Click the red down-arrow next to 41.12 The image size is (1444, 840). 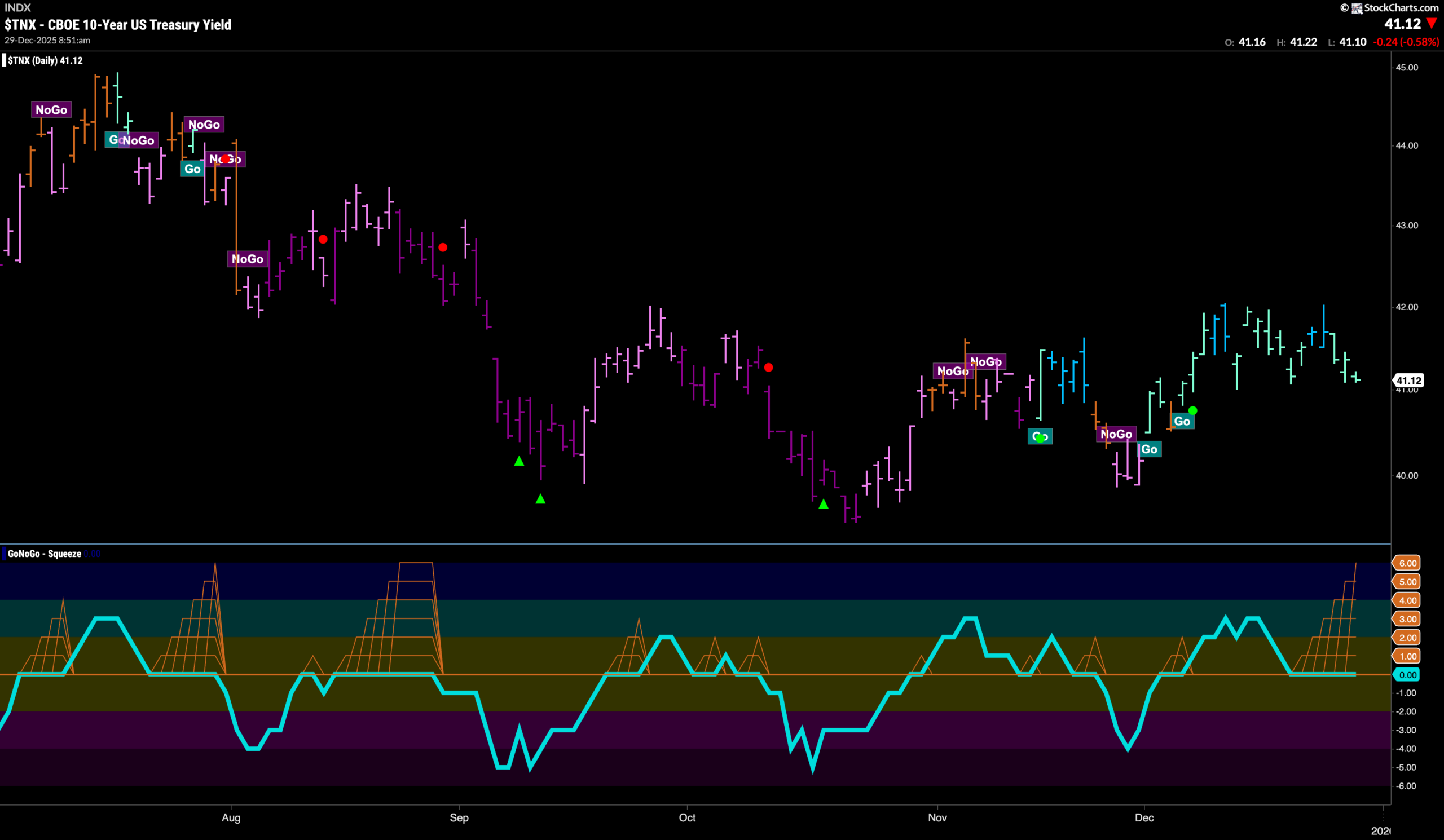pyautogui.click(x=1432, y=24)
